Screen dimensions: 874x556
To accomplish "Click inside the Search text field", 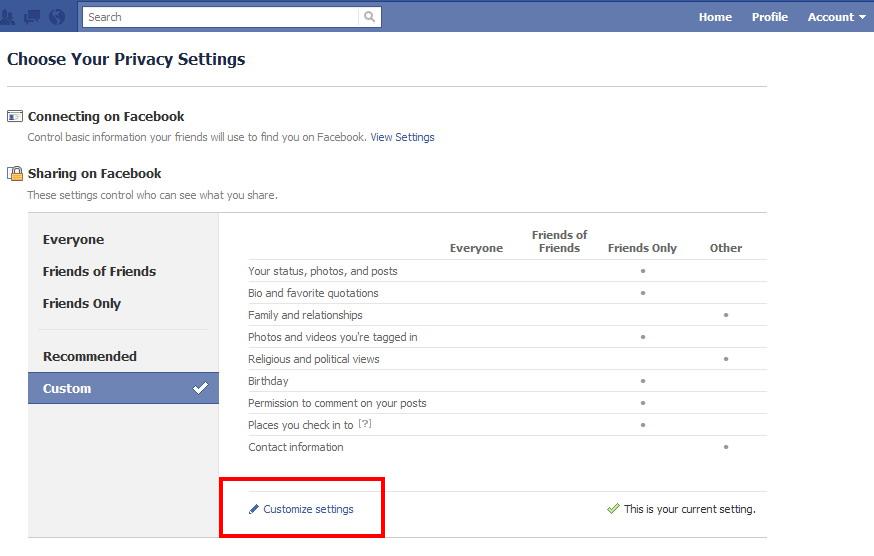I will click(220, 17).
